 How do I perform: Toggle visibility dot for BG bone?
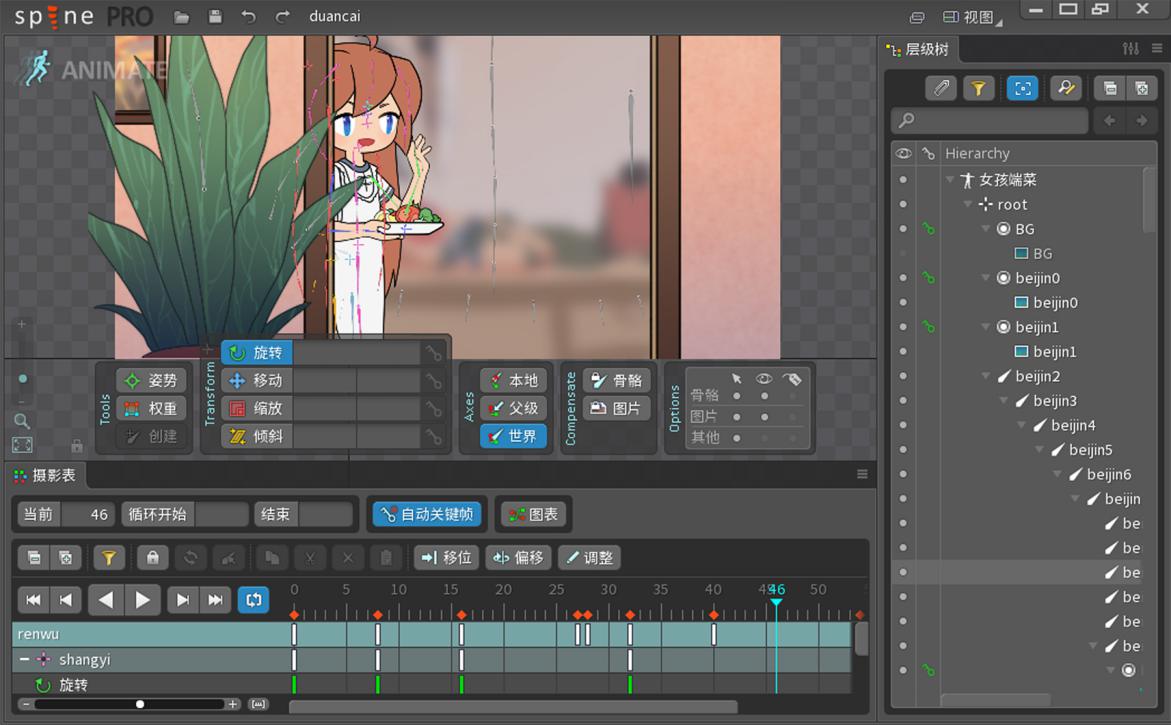click(903, 229)
